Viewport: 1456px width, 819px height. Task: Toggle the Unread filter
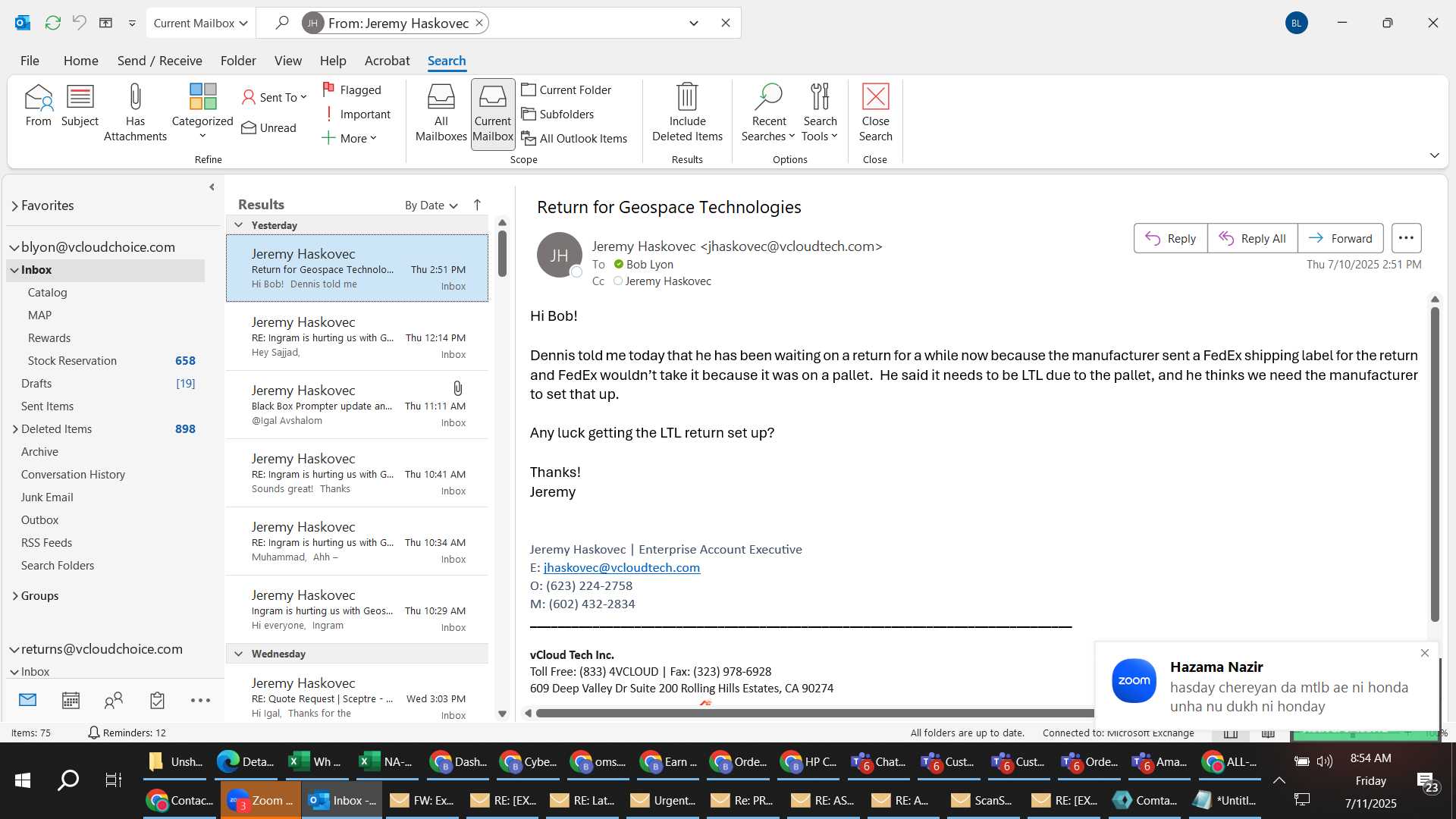(x=269, y=127)
